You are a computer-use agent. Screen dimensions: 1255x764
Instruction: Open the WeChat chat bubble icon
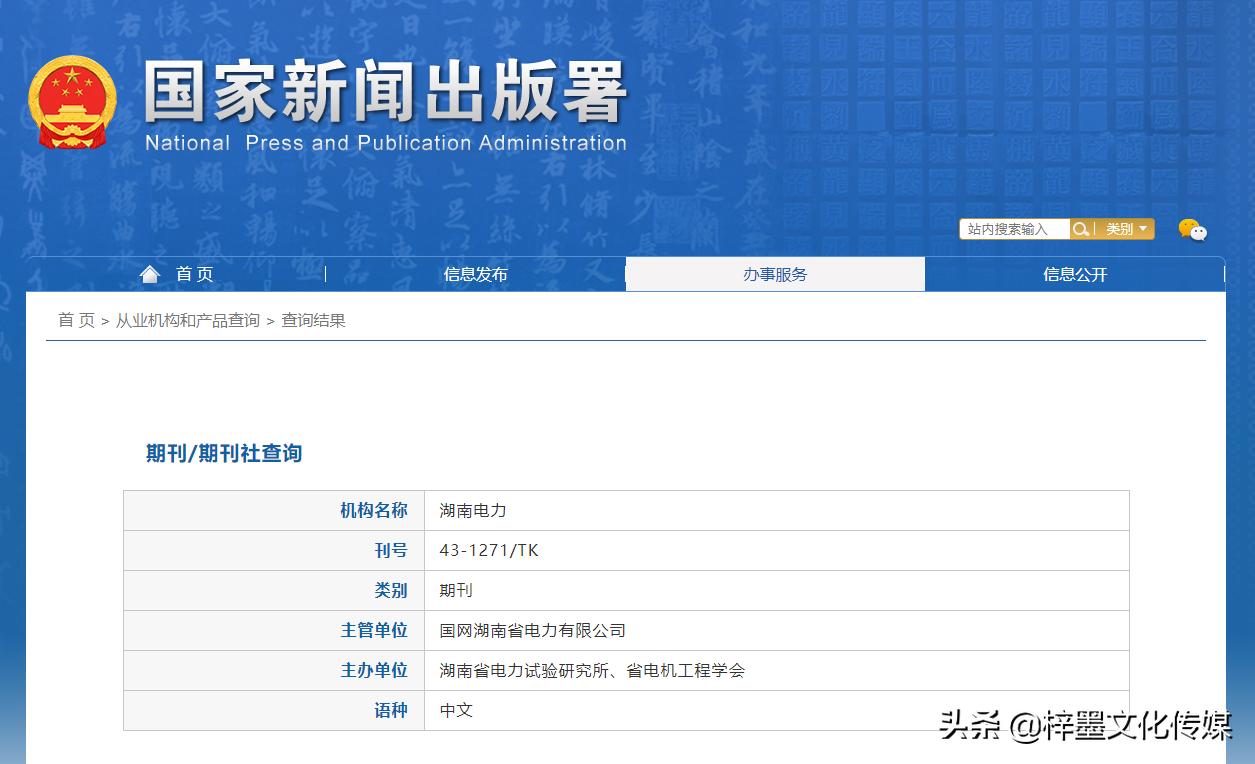[x=1192, y=230]
